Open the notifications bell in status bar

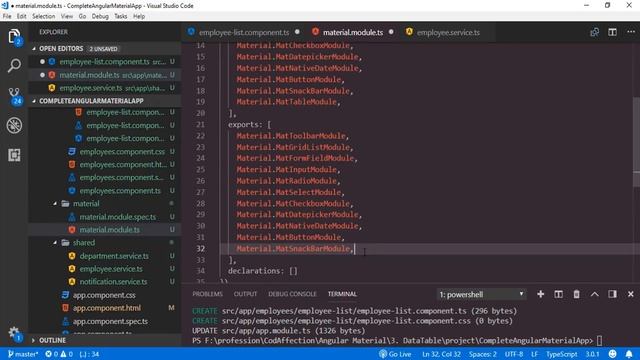629,354
